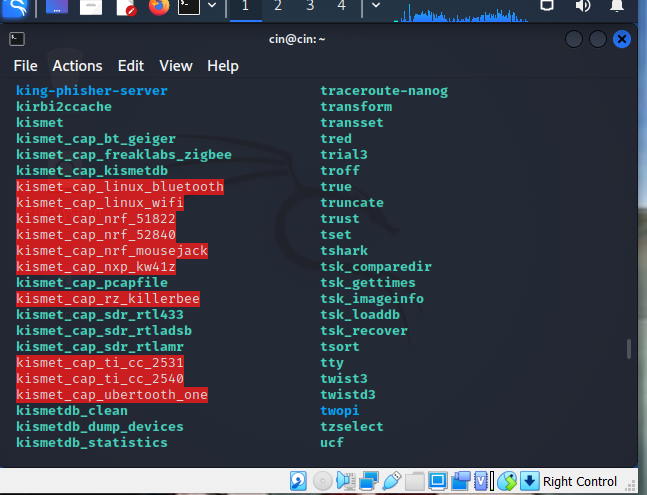Click the tsk_recover entry

[364, 331]
